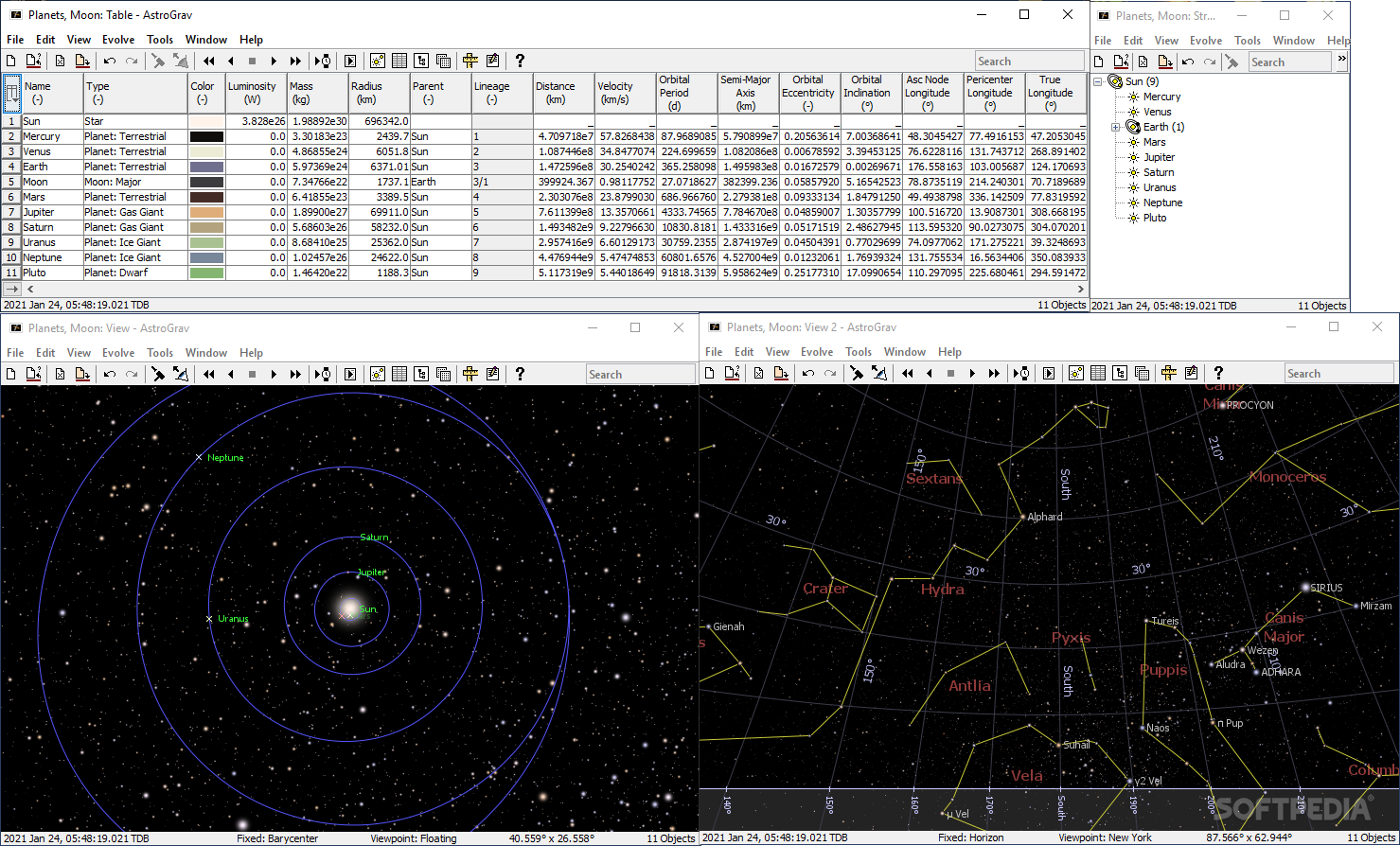Open the Edit menu in View 2 window

click(x=744, y=352)
